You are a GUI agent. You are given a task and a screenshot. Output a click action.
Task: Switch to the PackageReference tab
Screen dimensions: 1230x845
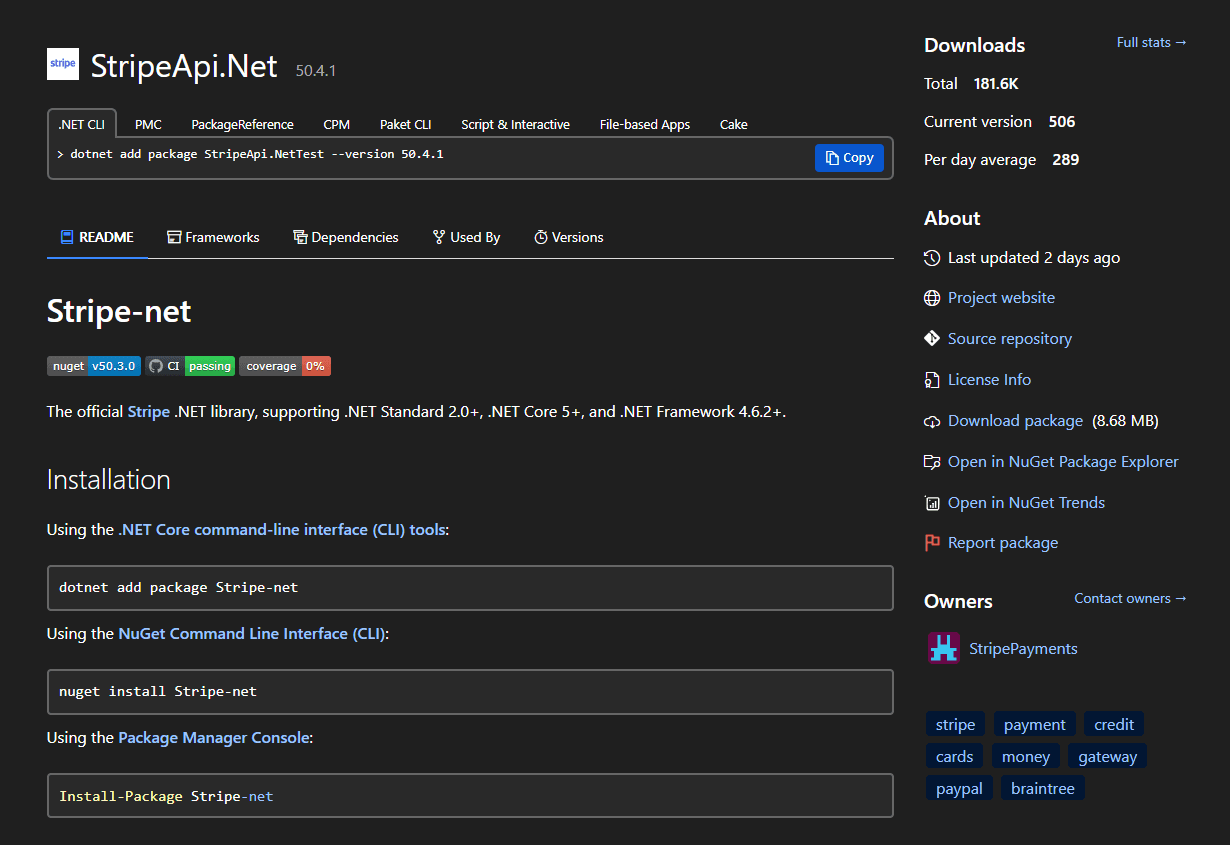[x=242, y=125]
